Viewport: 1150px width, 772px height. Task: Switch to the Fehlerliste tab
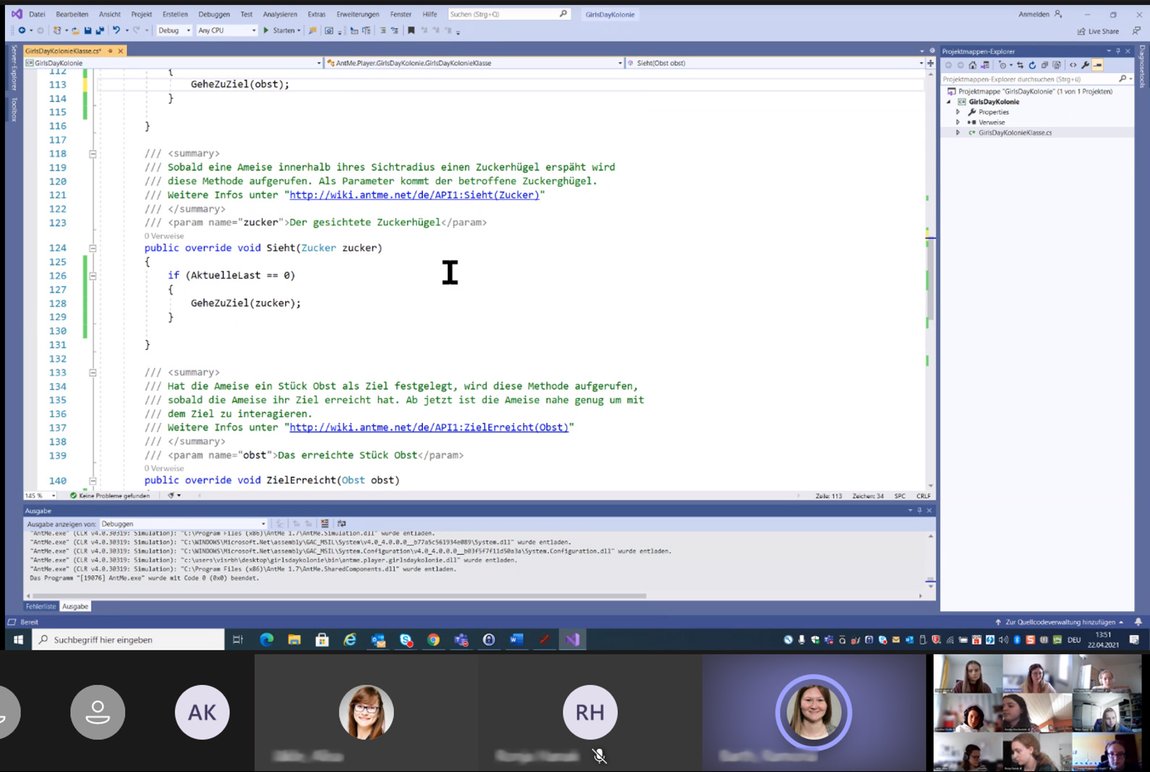(x=41, y=606)
